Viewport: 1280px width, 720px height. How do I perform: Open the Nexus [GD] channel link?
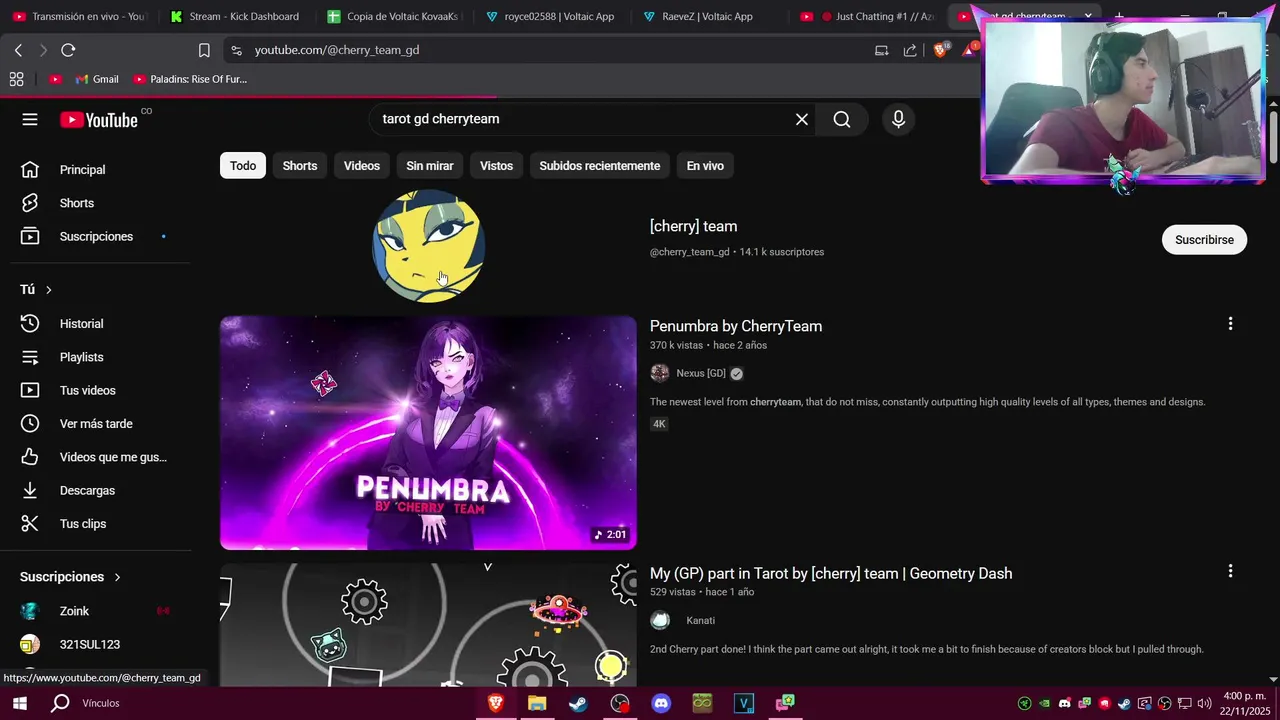(x=701, y=373)
